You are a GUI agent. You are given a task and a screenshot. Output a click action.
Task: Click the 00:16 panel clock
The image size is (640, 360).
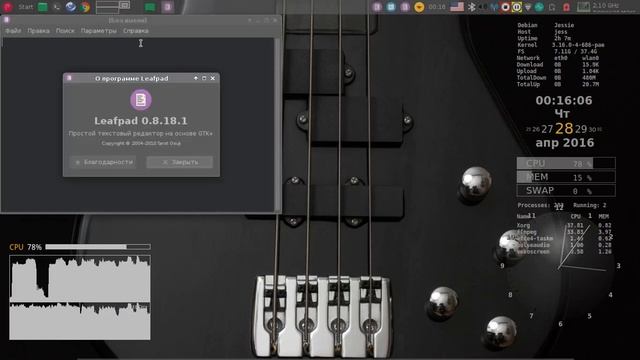pyautogui.click(x=437, y=7)
